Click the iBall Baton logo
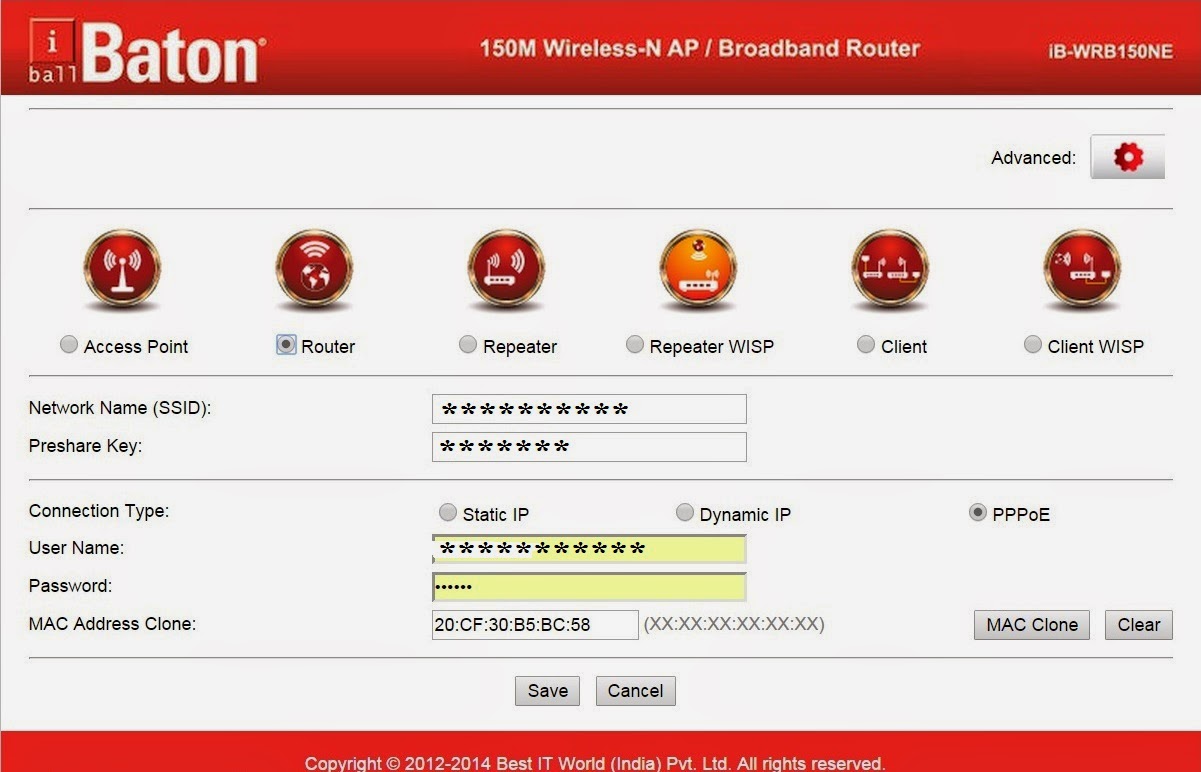The image size is (1201, 772). point(147,51)
